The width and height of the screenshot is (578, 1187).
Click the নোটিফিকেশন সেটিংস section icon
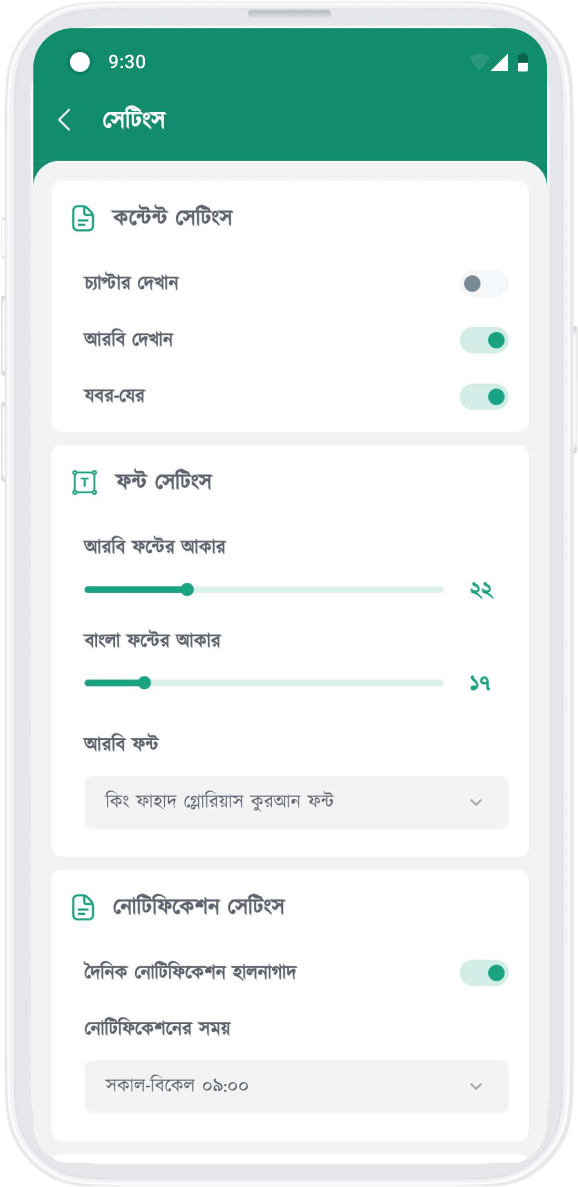(83, 907)
